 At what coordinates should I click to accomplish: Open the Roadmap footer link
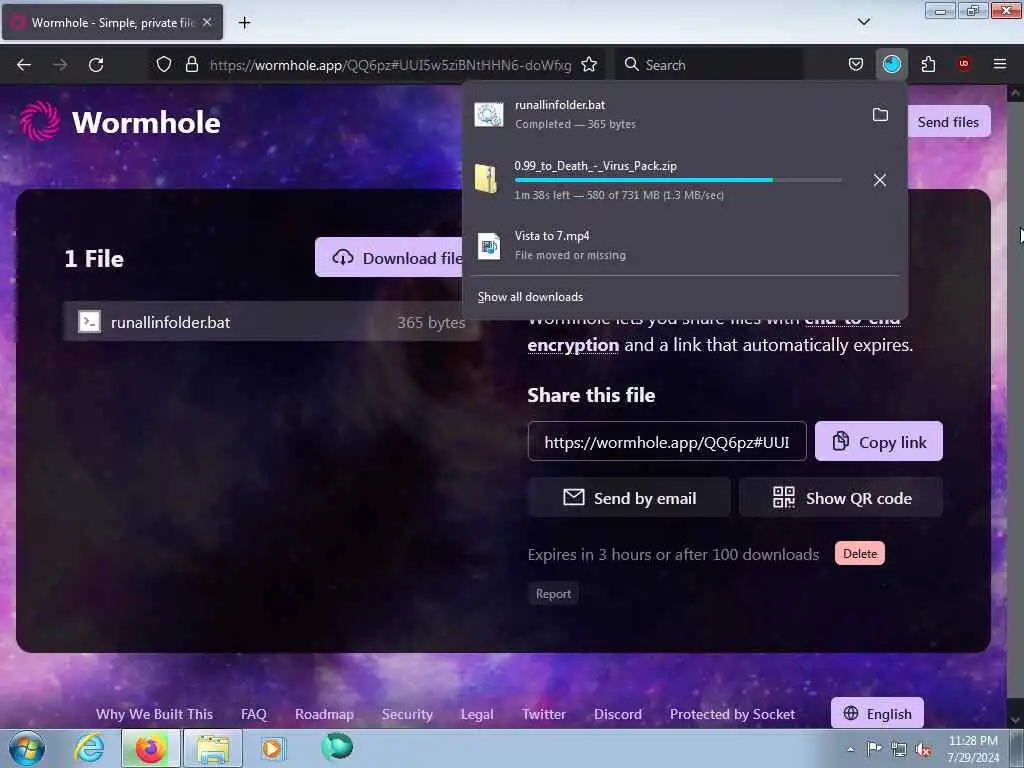(324, 714)
